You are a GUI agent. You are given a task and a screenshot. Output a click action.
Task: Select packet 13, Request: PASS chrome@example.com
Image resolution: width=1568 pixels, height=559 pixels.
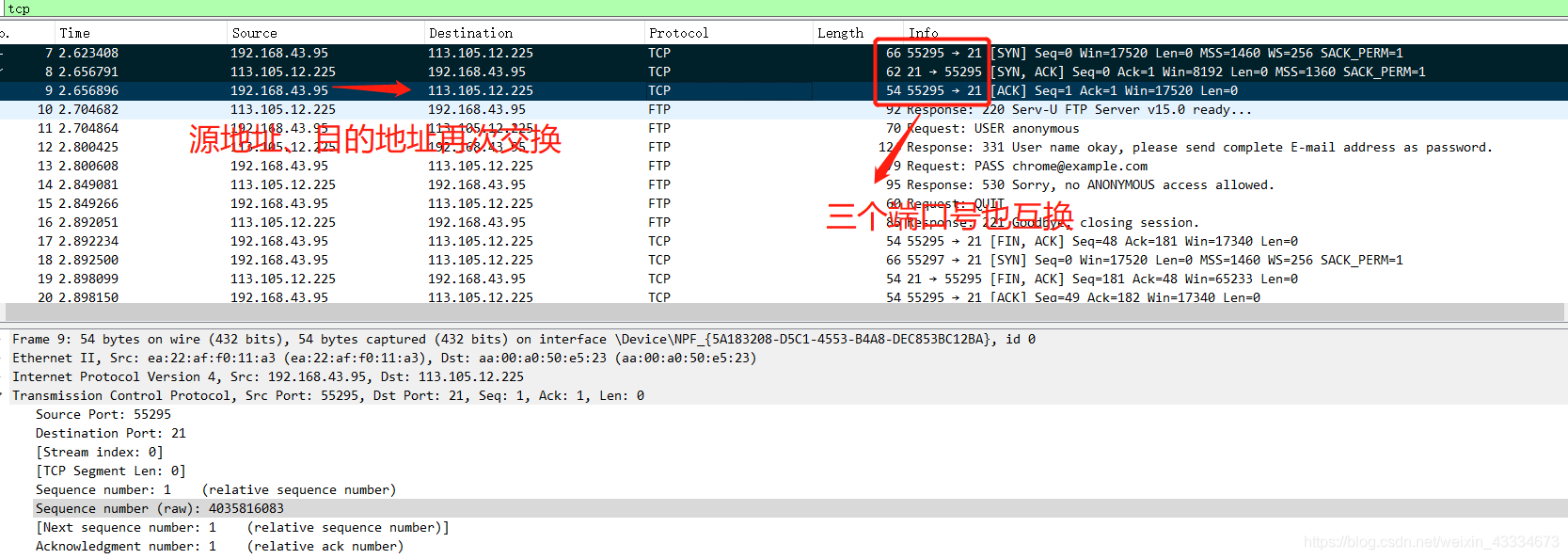(784, 166)
